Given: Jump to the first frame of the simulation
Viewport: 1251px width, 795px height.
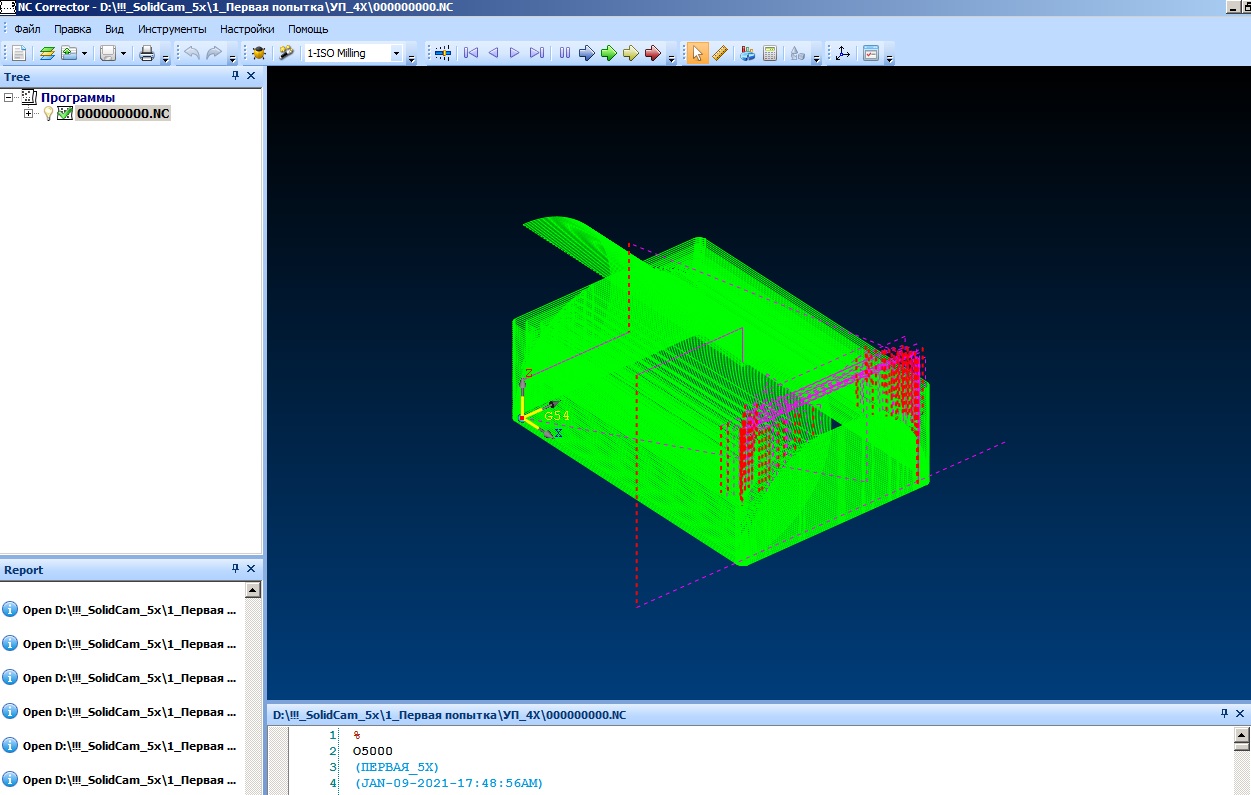Looking at the screenshot, I should pos(471,53).
